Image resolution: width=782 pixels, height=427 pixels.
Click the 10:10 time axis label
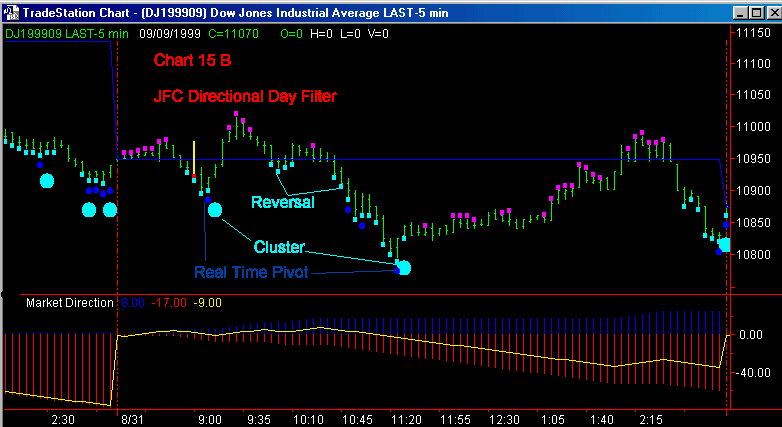click(307, 420)
